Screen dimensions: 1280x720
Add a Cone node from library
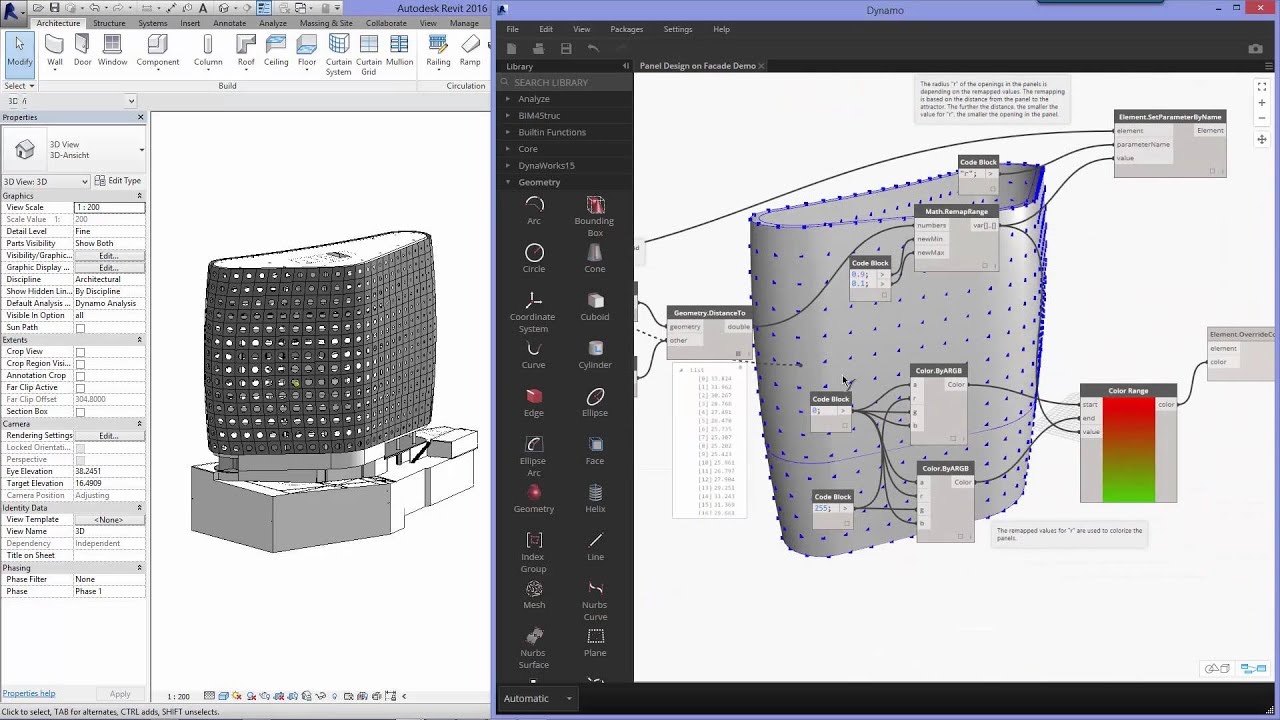(x=595, y=258)
